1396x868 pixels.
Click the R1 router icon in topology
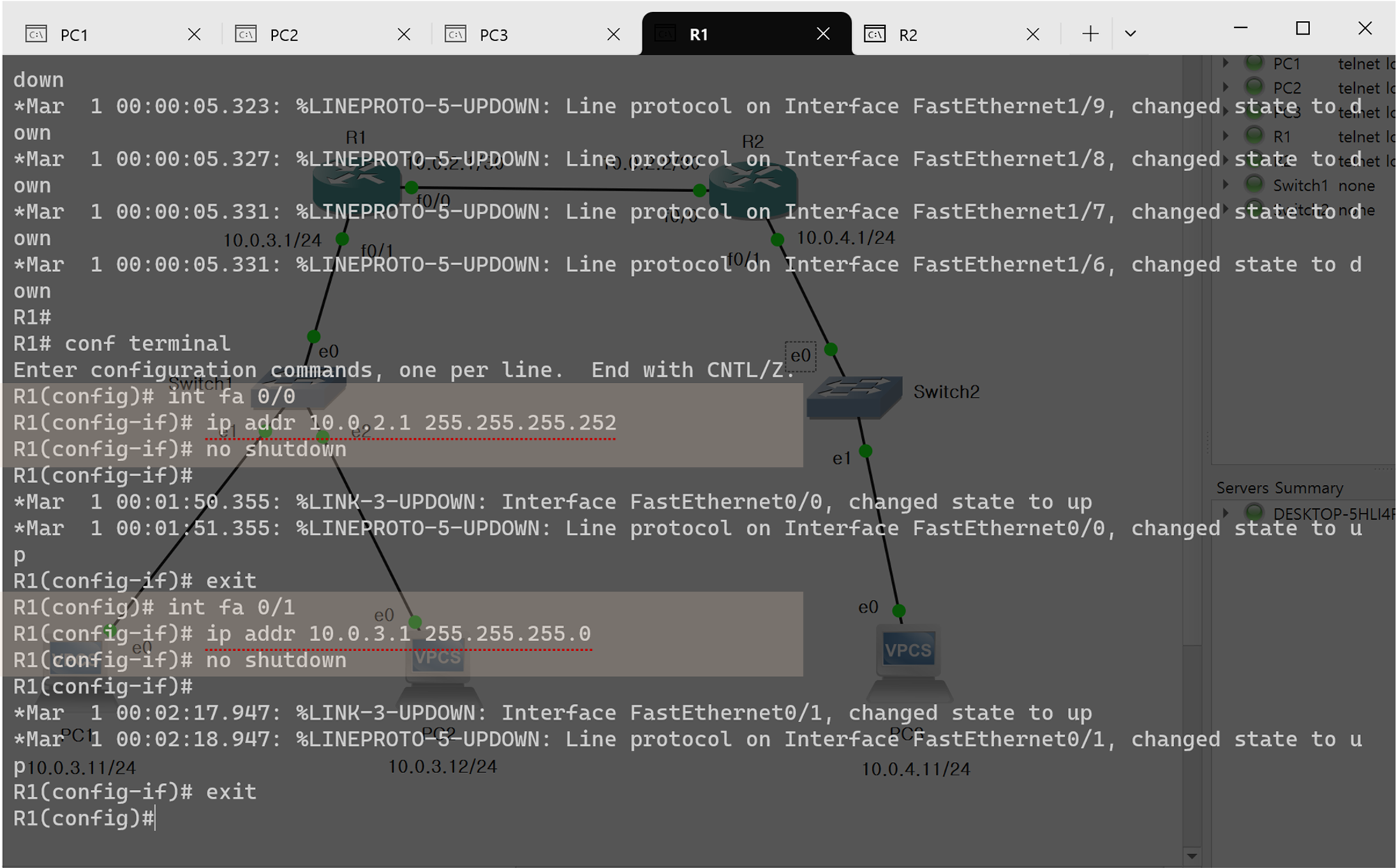[357, 186]
